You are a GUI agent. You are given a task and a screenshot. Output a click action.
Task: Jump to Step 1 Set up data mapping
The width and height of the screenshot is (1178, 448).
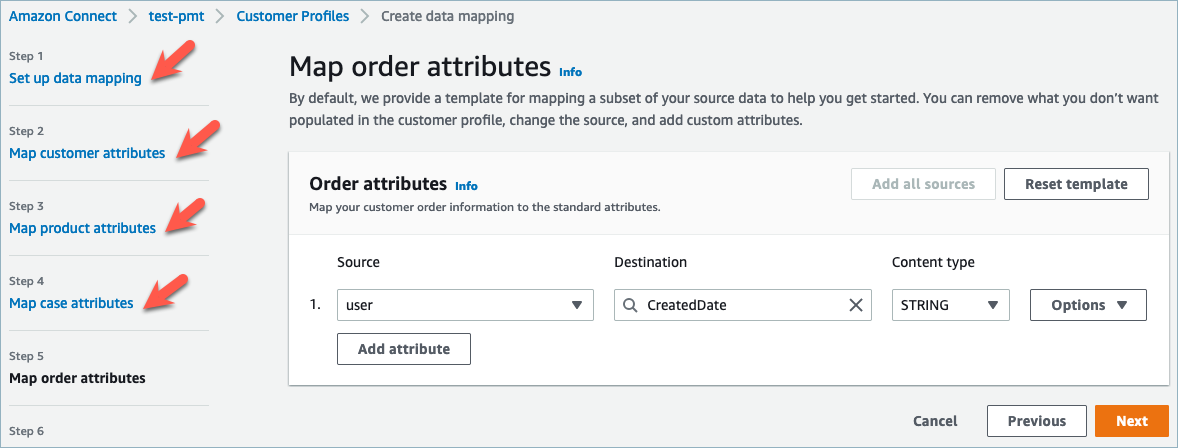click(75, 78)
